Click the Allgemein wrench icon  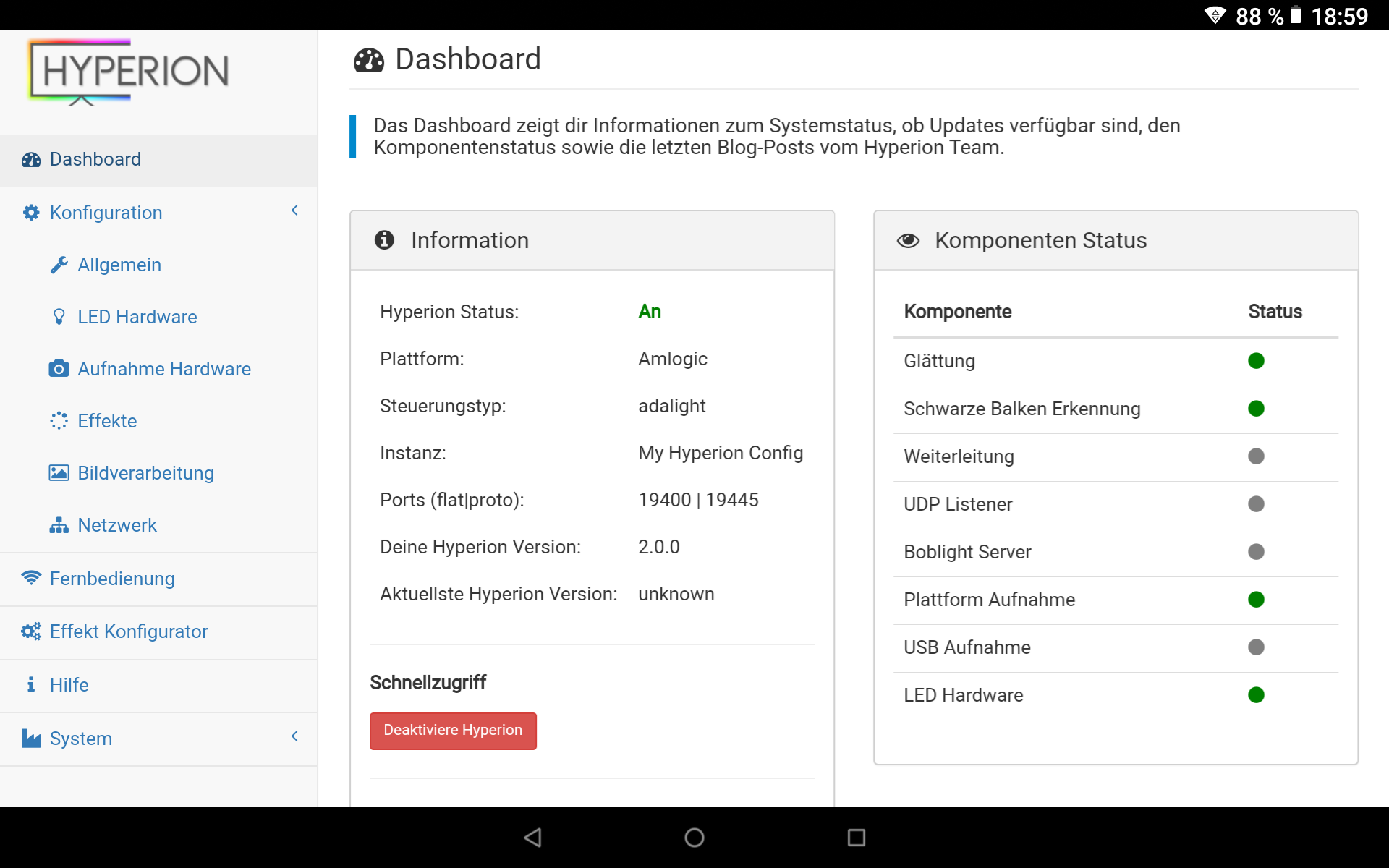click(x=59, y=265)
